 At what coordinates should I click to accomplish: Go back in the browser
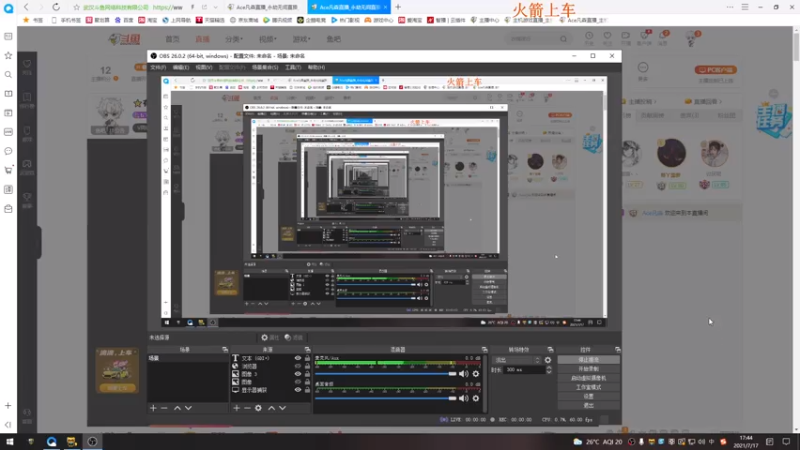(x=26, y=7)
